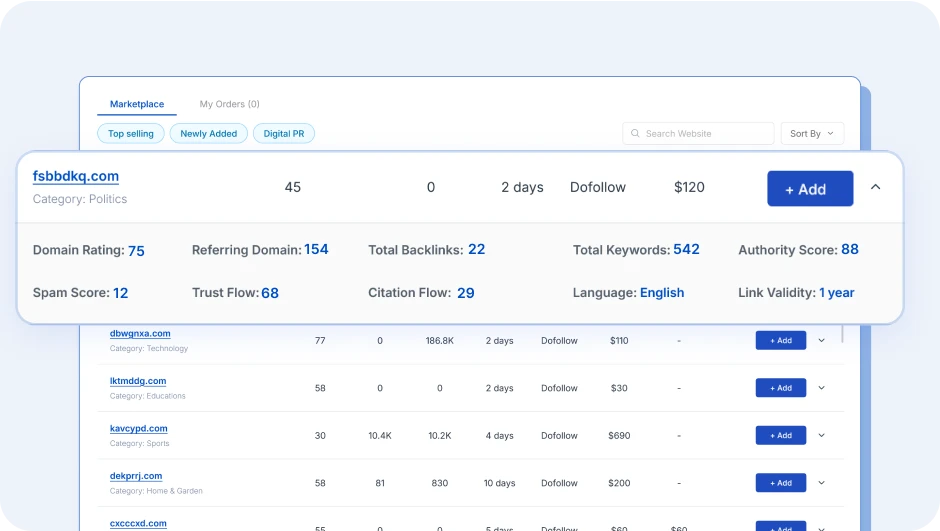Add dekprrj.com to order
This screenshot has width=940, height=531.
click(x=781, y=482)
